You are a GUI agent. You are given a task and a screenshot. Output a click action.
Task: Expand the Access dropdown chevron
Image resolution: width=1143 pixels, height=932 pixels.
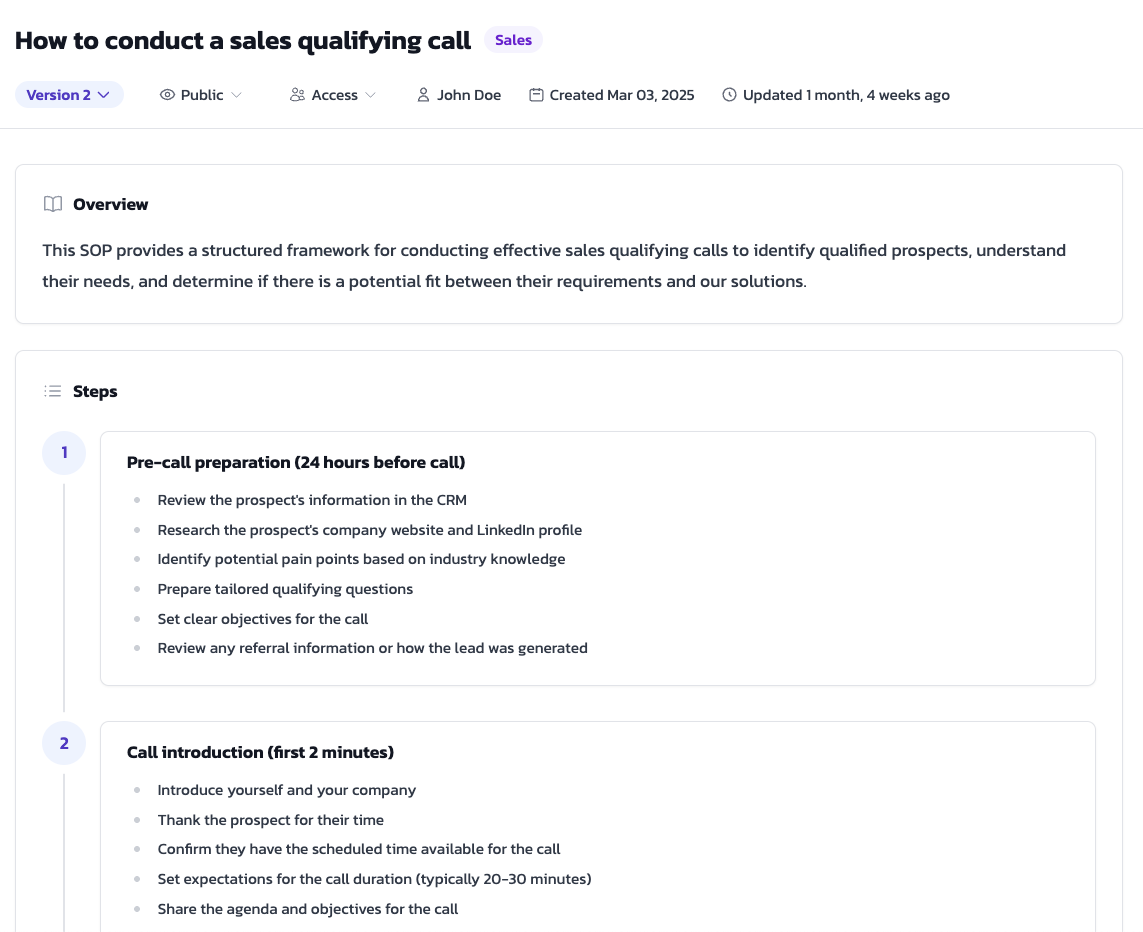click(x=370, y=95)
